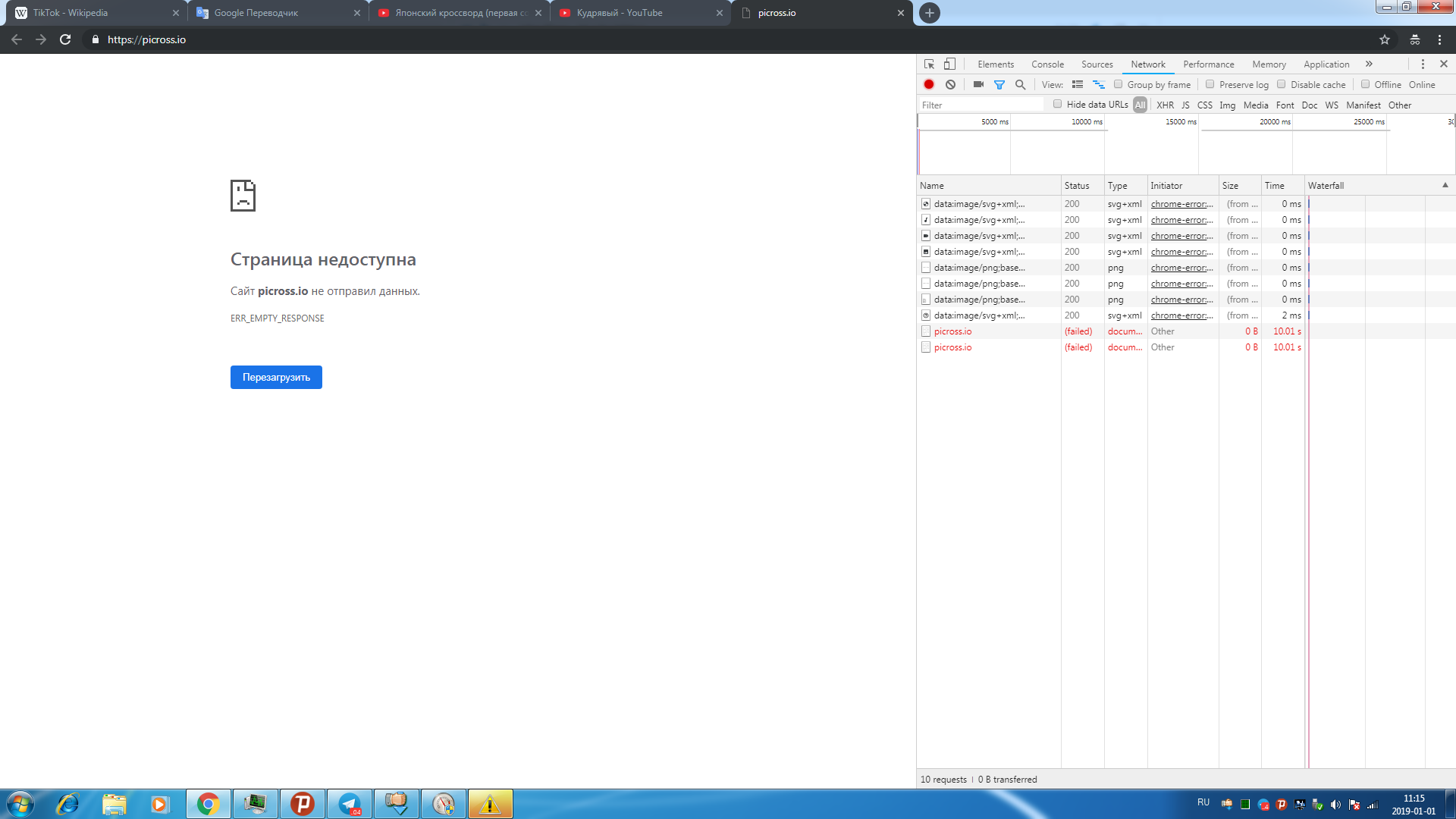Enable the Group by frame checkbox
Image resolution: width=1456 pixels, height=819 pixels.
1119,84
